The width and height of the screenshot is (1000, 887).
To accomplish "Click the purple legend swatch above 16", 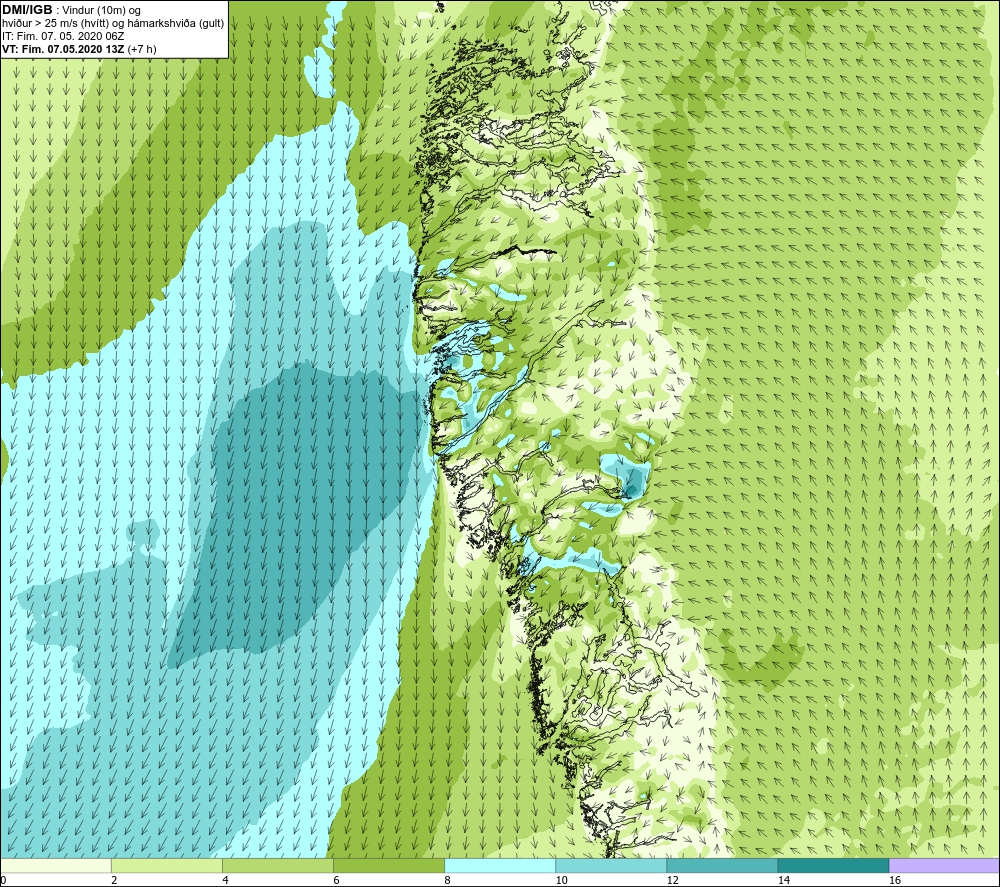I will click(x=944, y=866).
